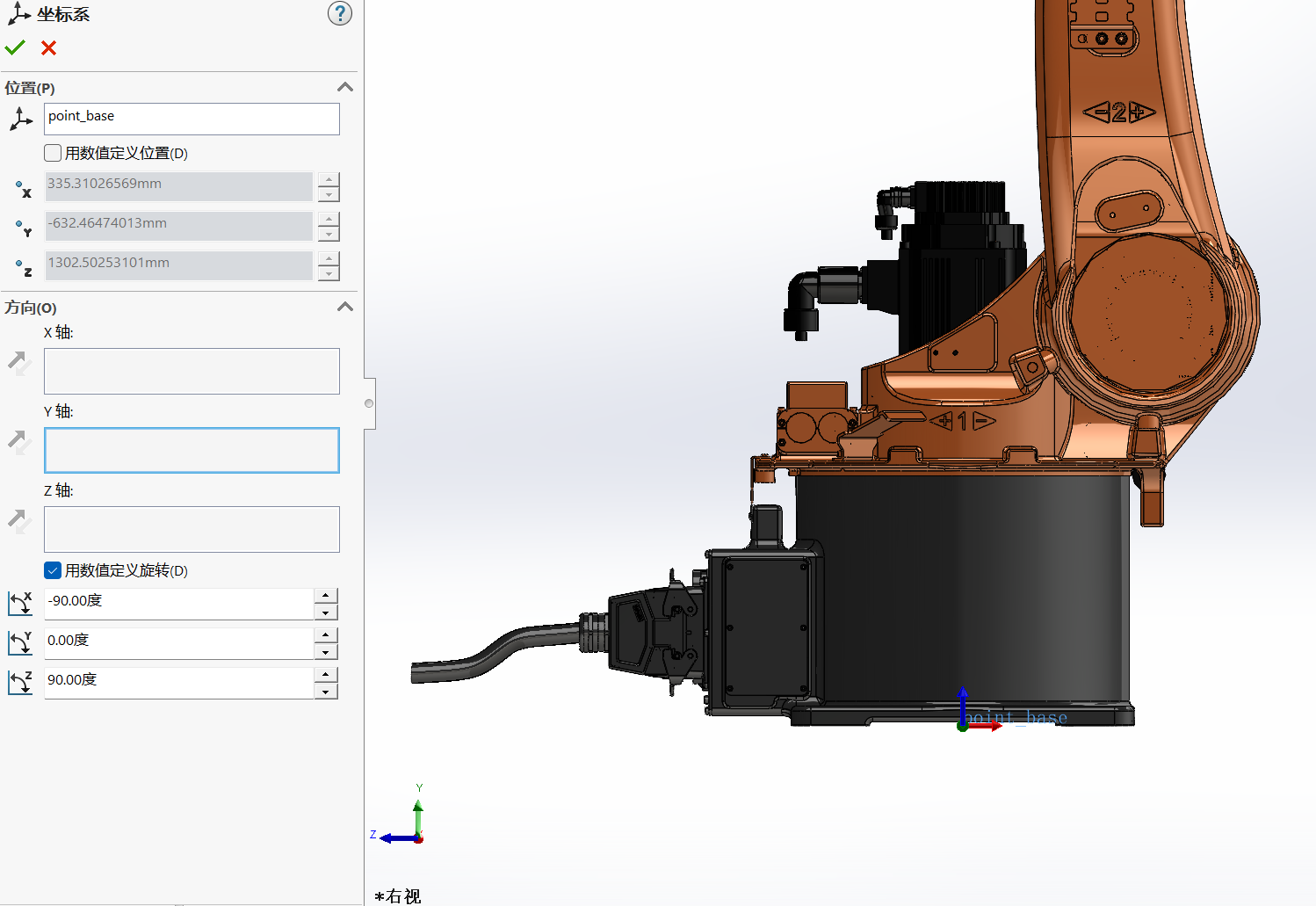Cancel with the red X icon
The width and height of the screenshot is (1316, 906).
coord(49,48)
